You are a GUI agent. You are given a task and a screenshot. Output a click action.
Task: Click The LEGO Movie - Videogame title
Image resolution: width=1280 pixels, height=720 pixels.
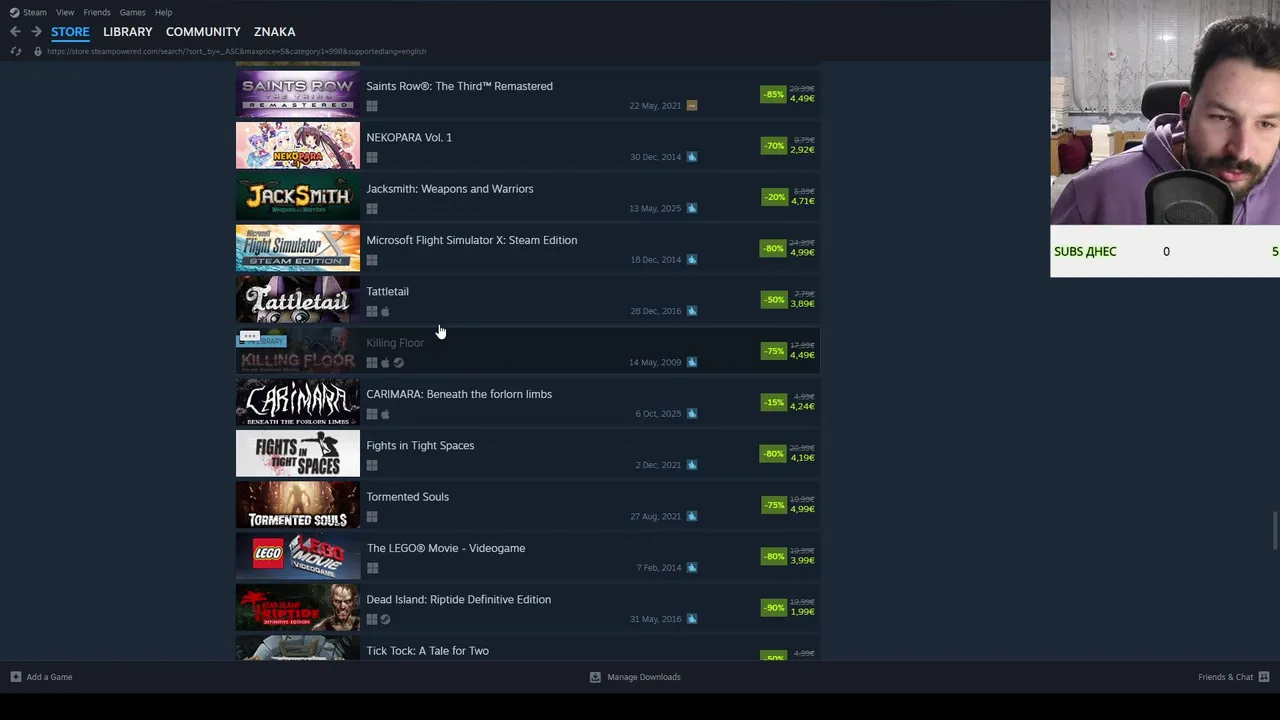(445, 548)
